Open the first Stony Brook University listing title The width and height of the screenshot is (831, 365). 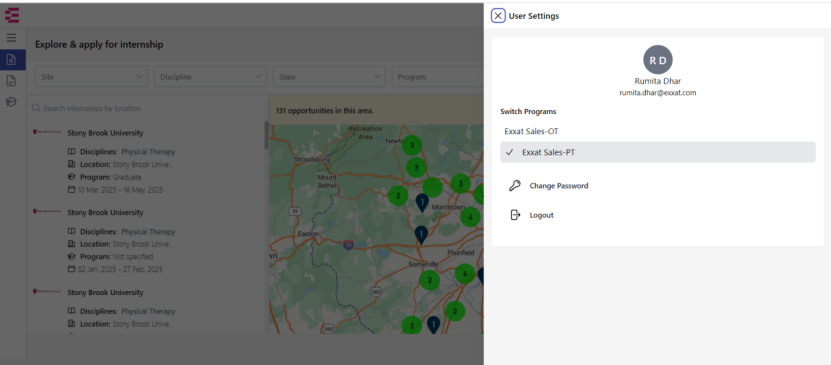105,133
